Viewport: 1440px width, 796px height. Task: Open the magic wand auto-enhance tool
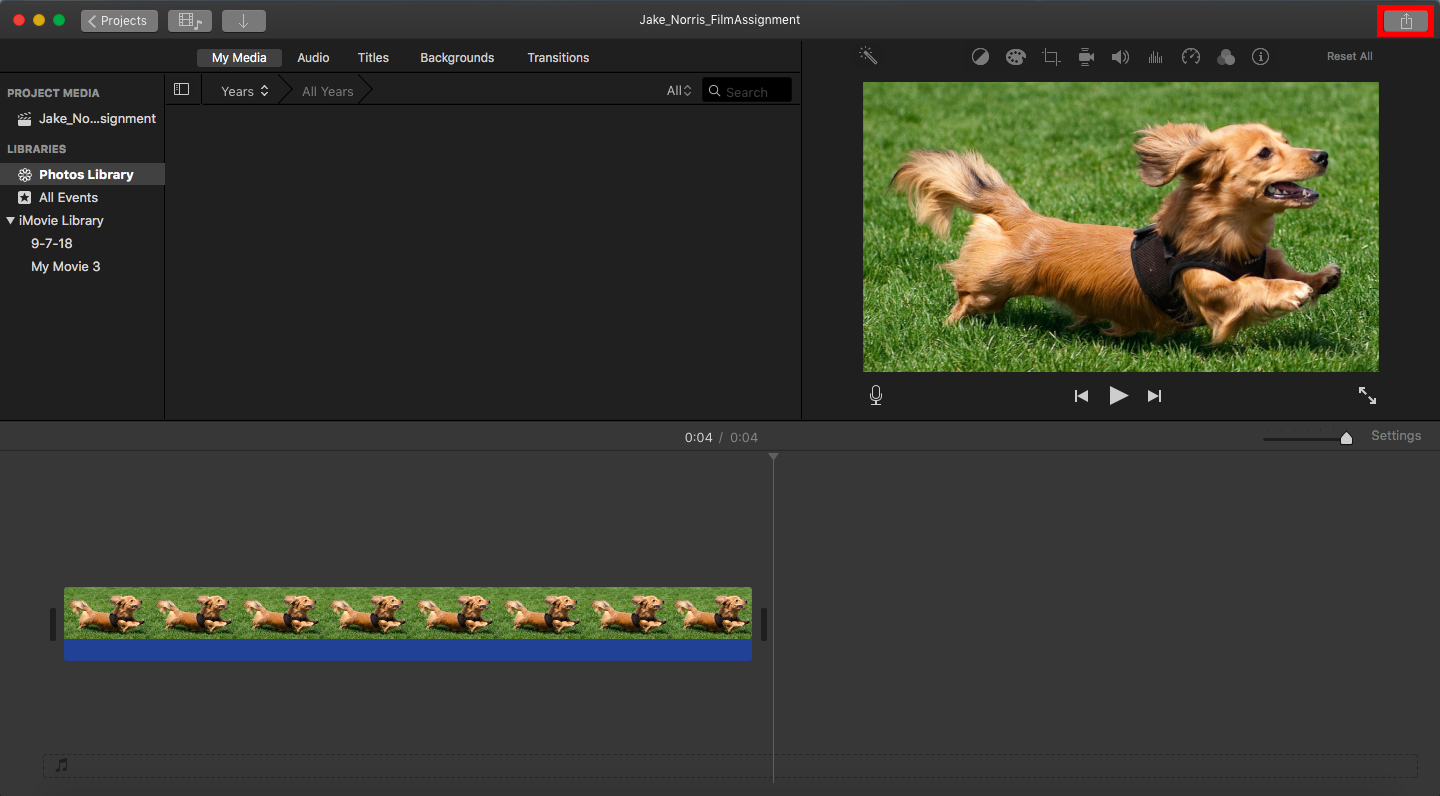tap(868, 56)
